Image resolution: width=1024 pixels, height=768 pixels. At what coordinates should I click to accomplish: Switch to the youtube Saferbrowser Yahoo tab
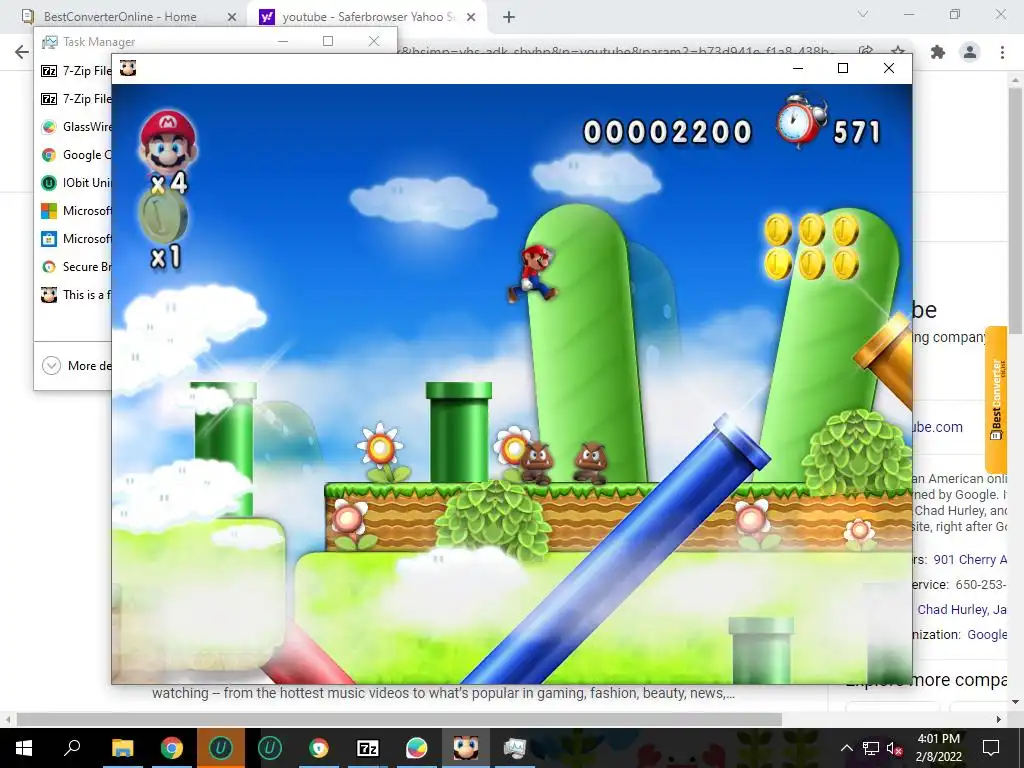(366, 17)
